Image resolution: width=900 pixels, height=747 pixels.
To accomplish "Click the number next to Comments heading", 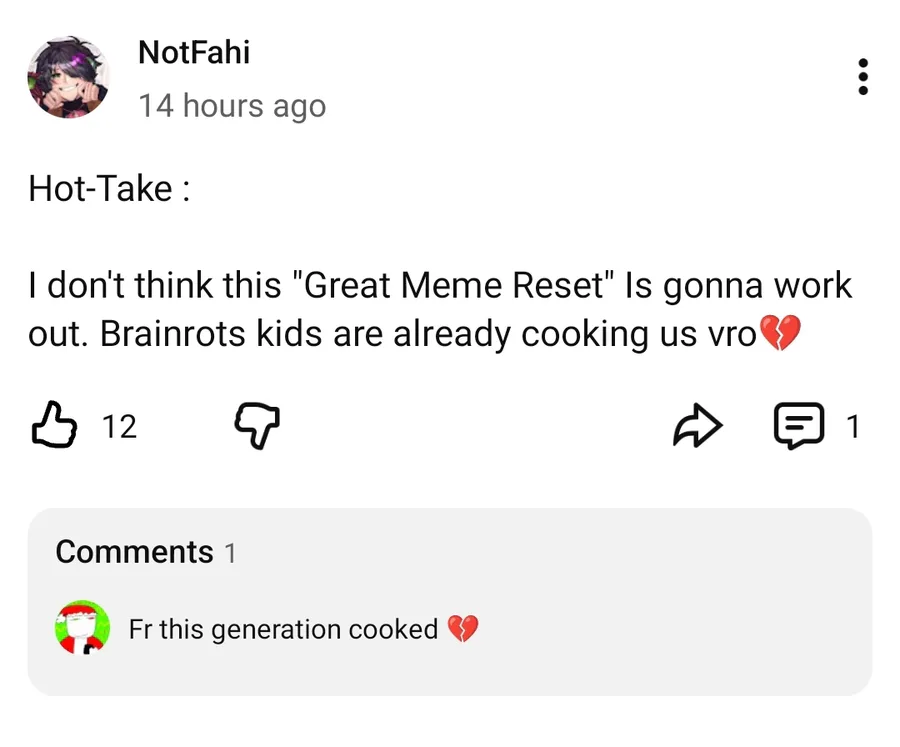I will click(231, 553).
